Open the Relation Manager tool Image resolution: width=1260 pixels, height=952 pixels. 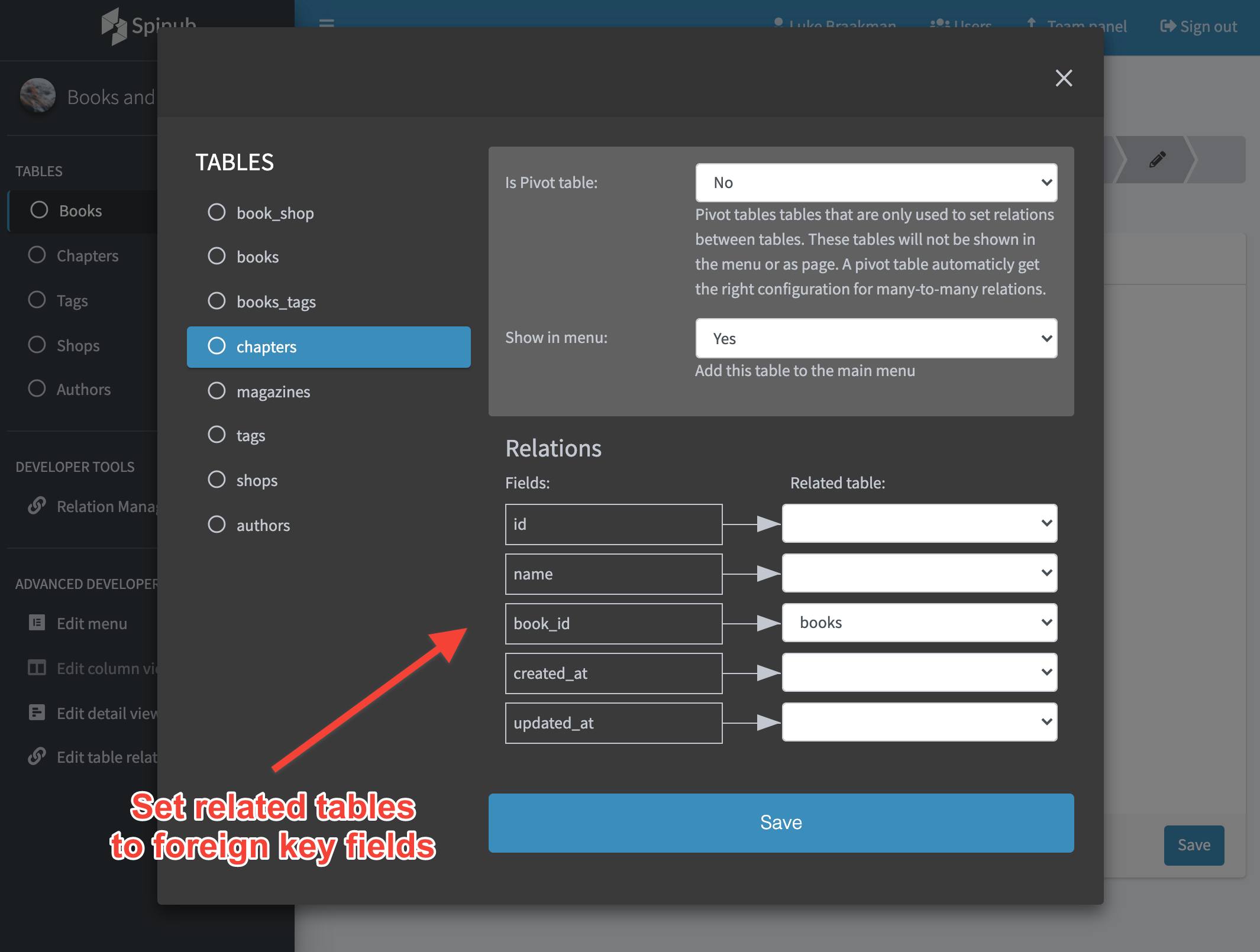coord(38,506)
